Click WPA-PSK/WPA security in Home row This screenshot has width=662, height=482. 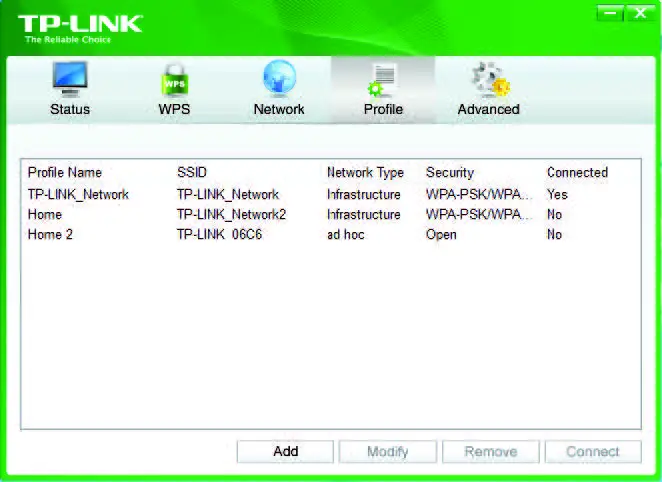[x=479, y=214]
